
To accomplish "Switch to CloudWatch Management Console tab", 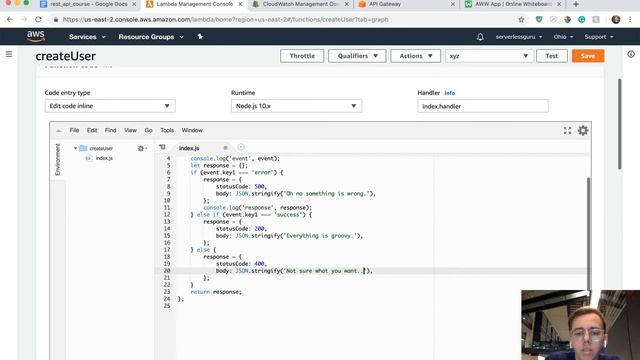I will pos(300,4).
